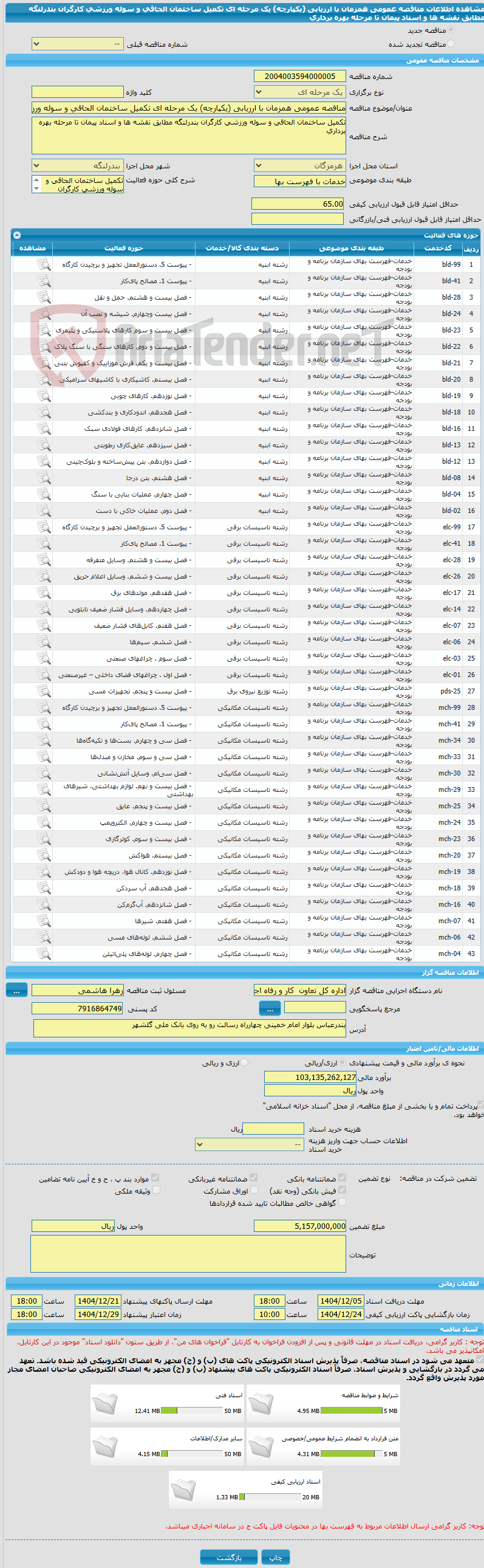This screenshot has height=1568, width=484.
Task: Click the چاپ print button
Action: coord(276,1558)
